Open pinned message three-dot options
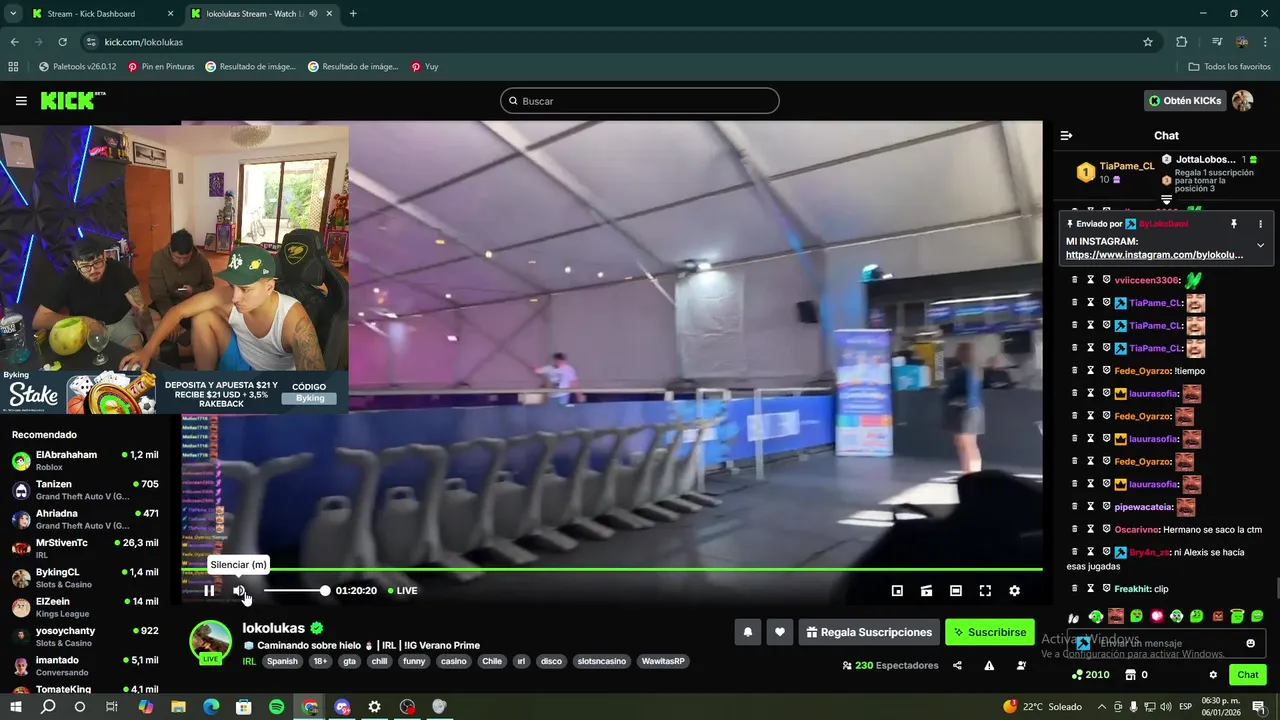 coord(1260,224)
